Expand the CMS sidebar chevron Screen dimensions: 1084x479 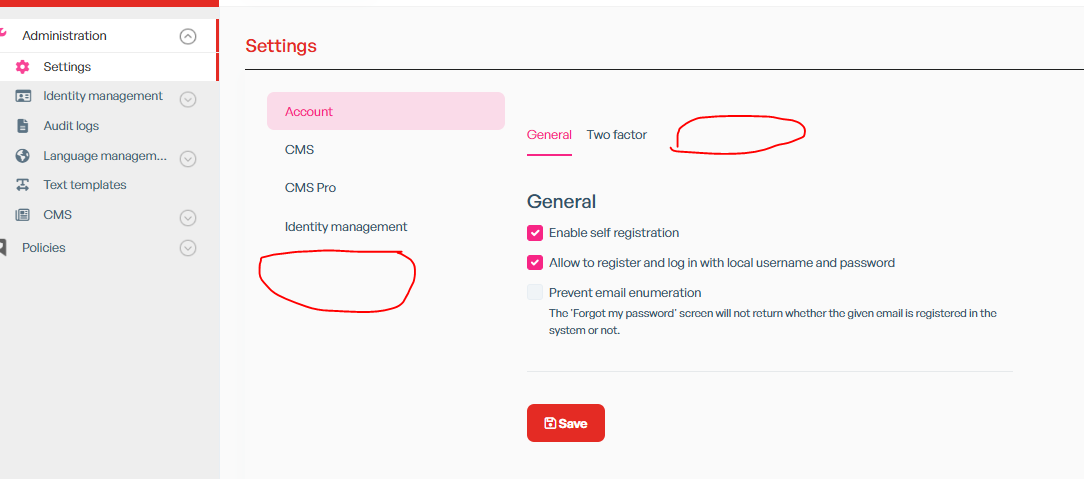click(187, 217)
